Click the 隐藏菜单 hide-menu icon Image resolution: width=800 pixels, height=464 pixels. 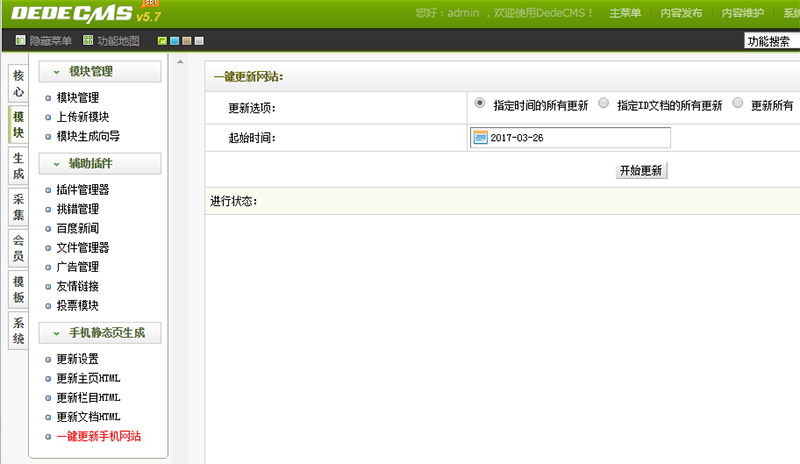pos(21,41)
